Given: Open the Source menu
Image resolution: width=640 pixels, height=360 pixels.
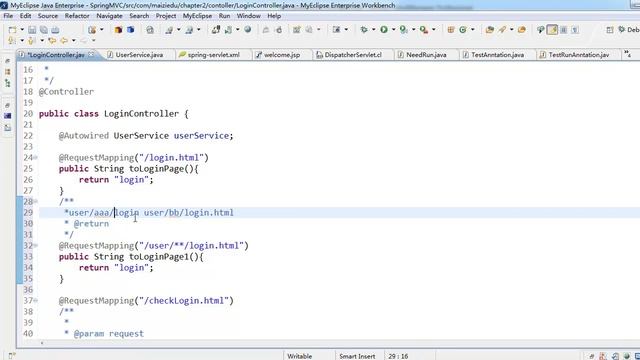Looking at the screenshot, I should coord(48,16).
